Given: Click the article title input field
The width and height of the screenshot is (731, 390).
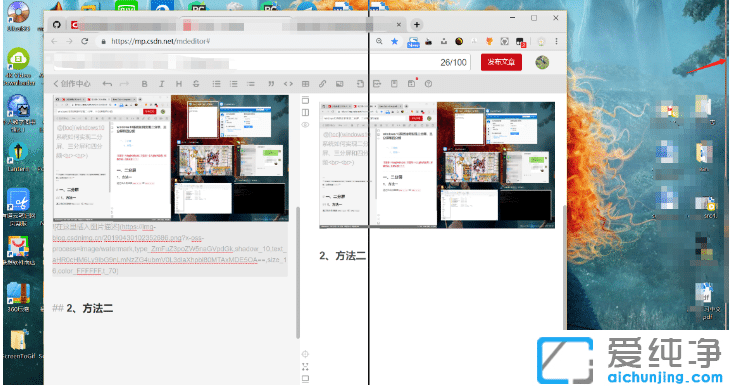Looking at the screenshot, I should coord(261,62).
